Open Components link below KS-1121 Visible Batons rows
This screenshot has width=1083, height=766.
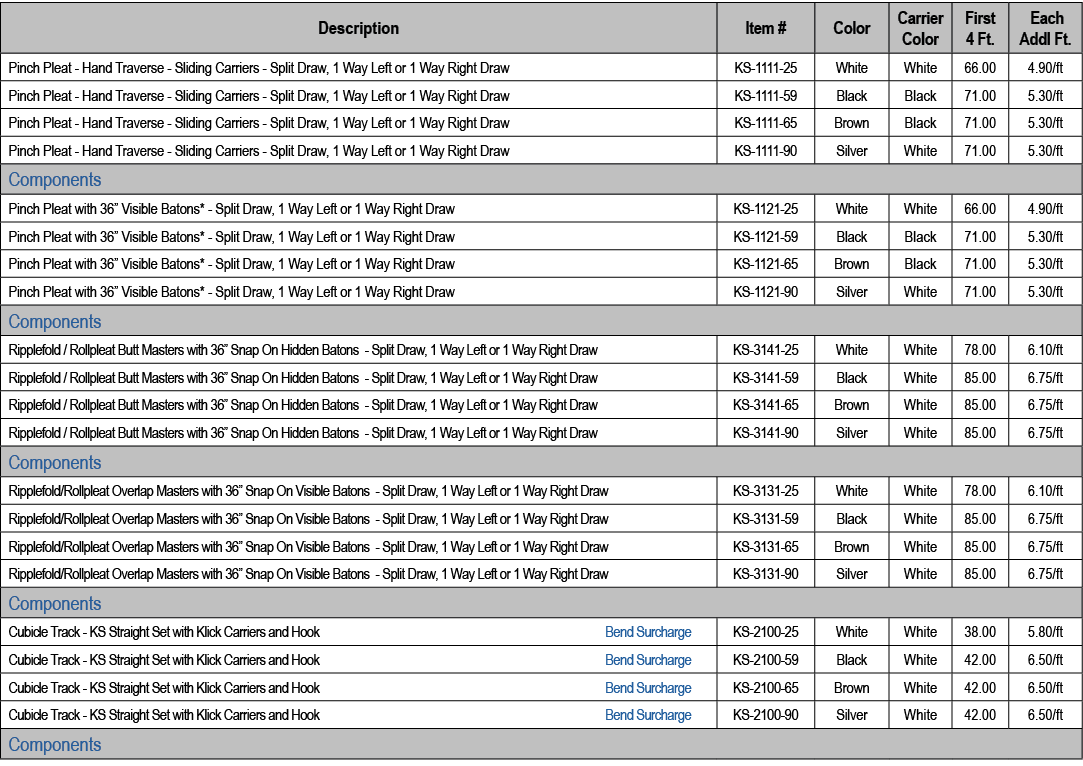(55, 322)
